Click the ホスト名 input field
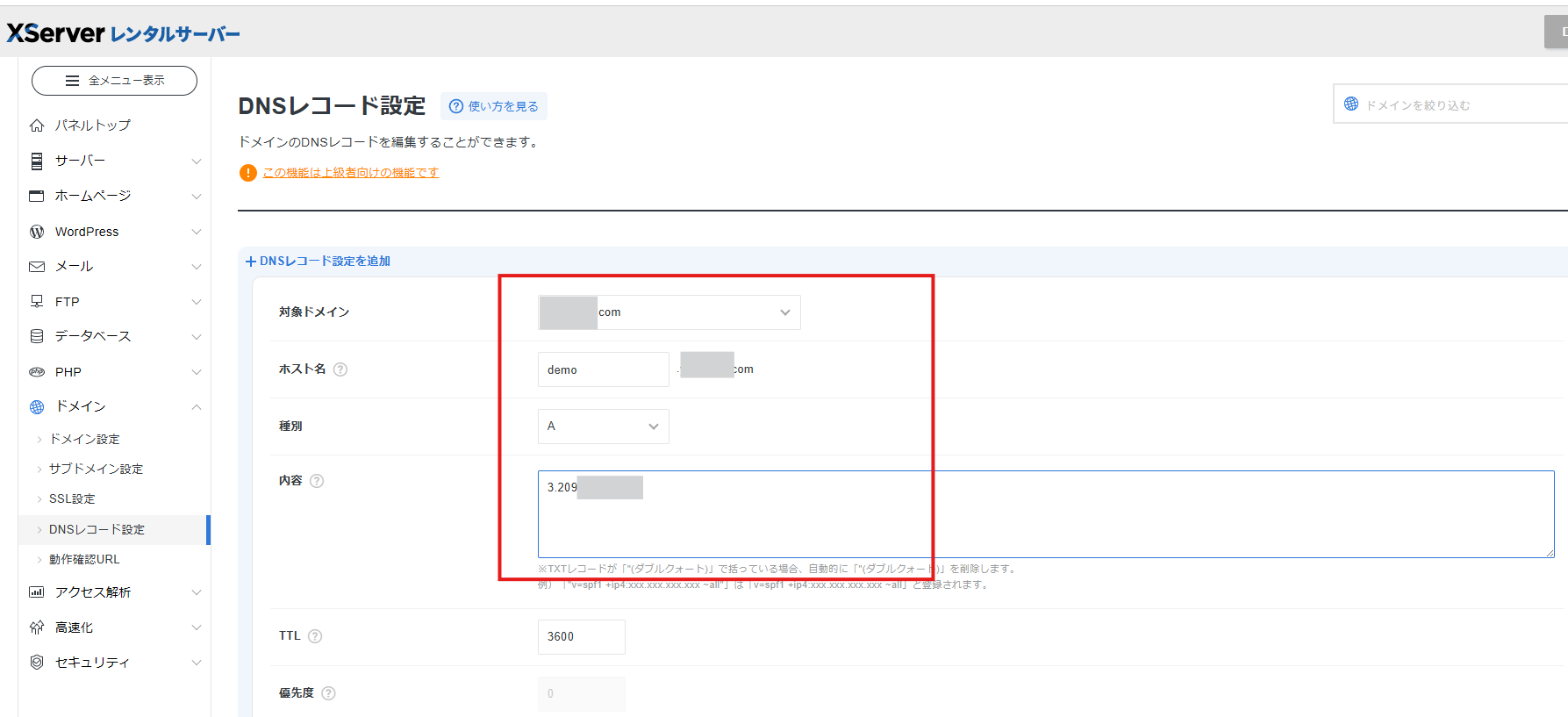Image resolution: width=1568 pixels, height=717 pixels. [604, 369]
